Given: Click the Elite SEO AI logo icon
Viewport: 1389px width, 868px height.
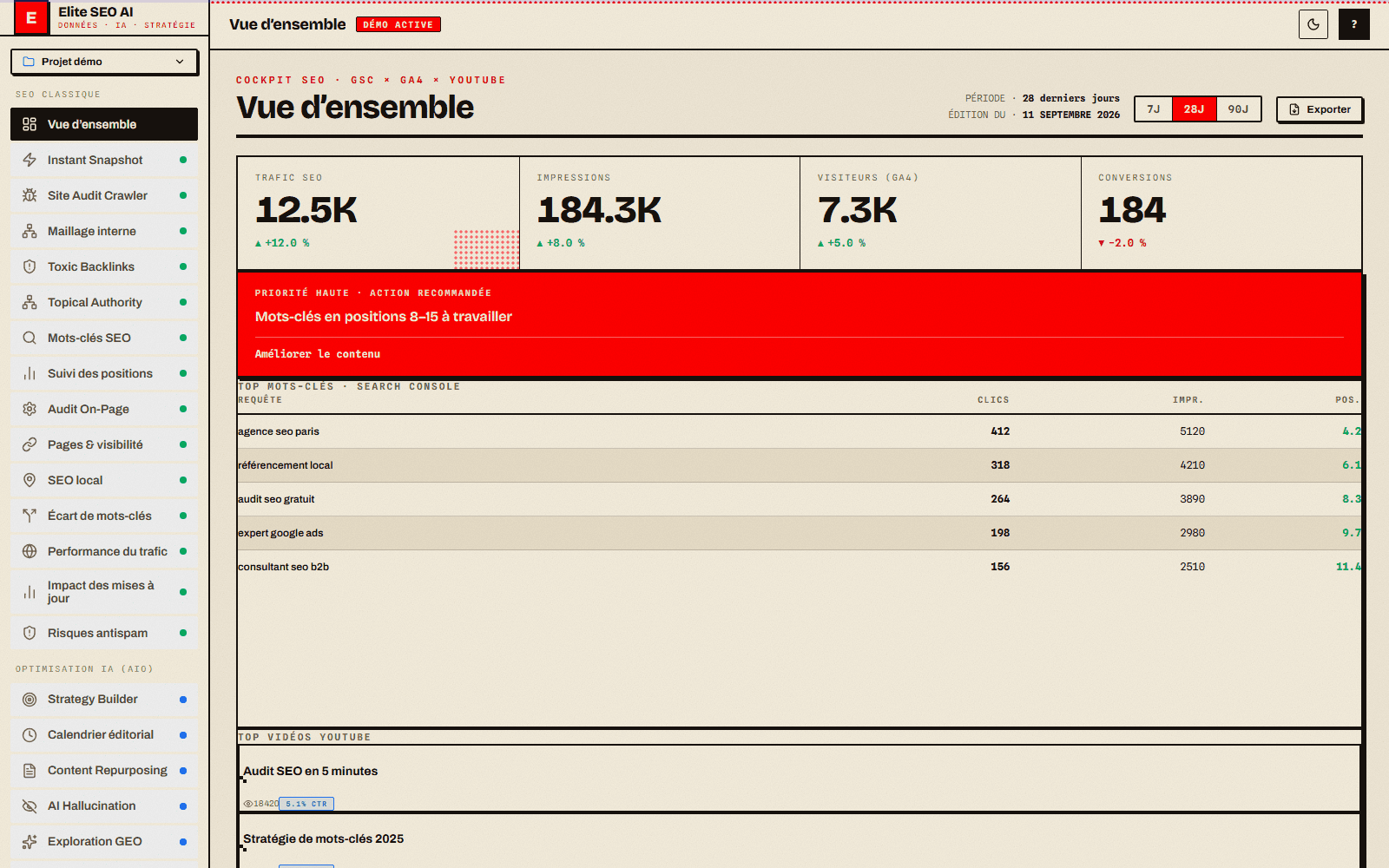Looking at the screenshot, I should coord(31,17).
